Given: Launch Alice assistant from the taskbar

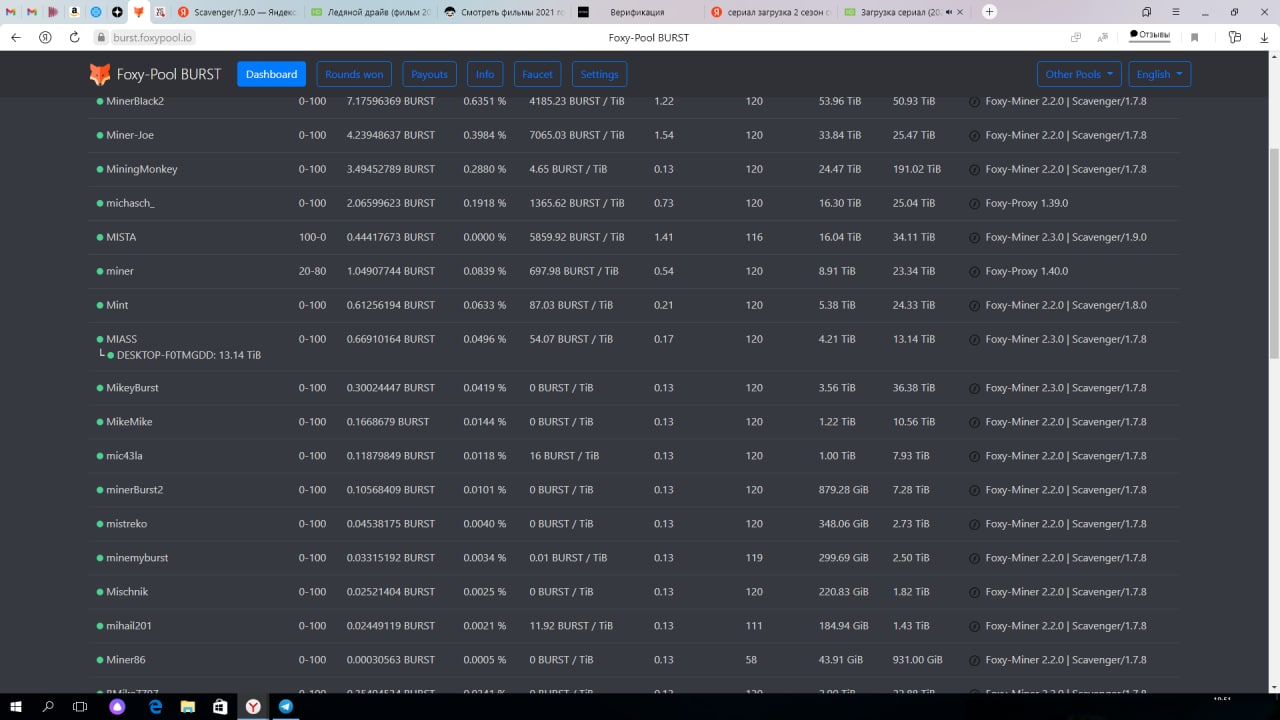Looking at the screenshot, I should coord(118,706).
